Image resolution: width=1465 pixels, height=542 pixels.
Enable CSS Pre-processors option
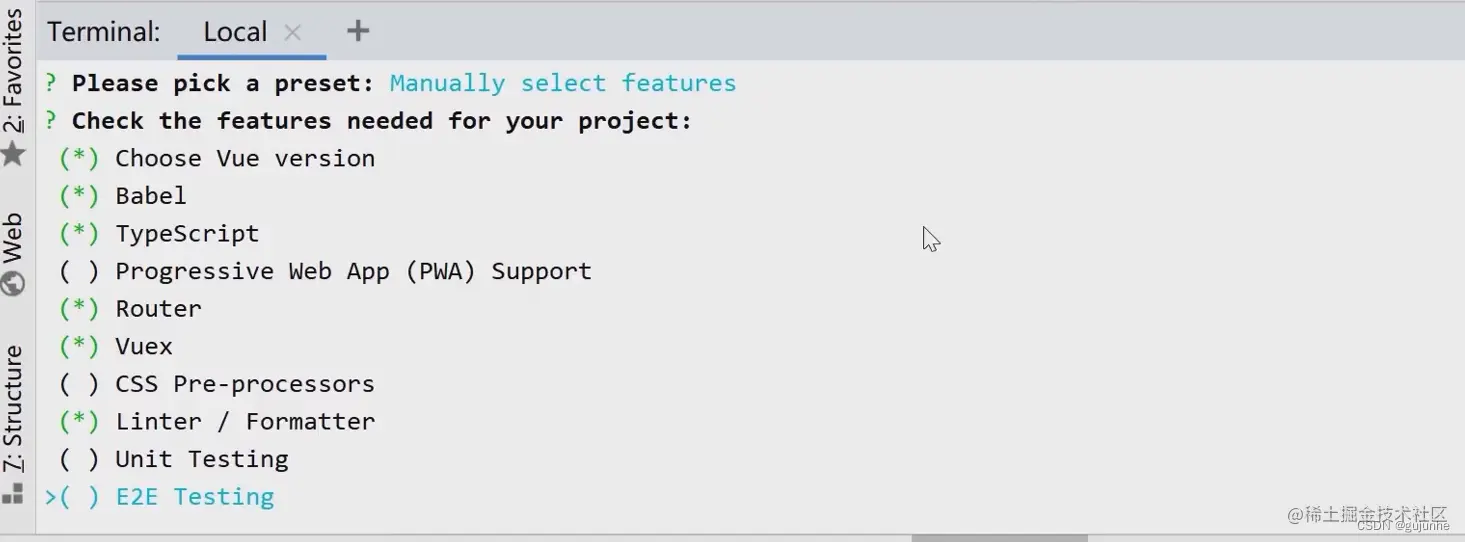(x=217, y=384)
